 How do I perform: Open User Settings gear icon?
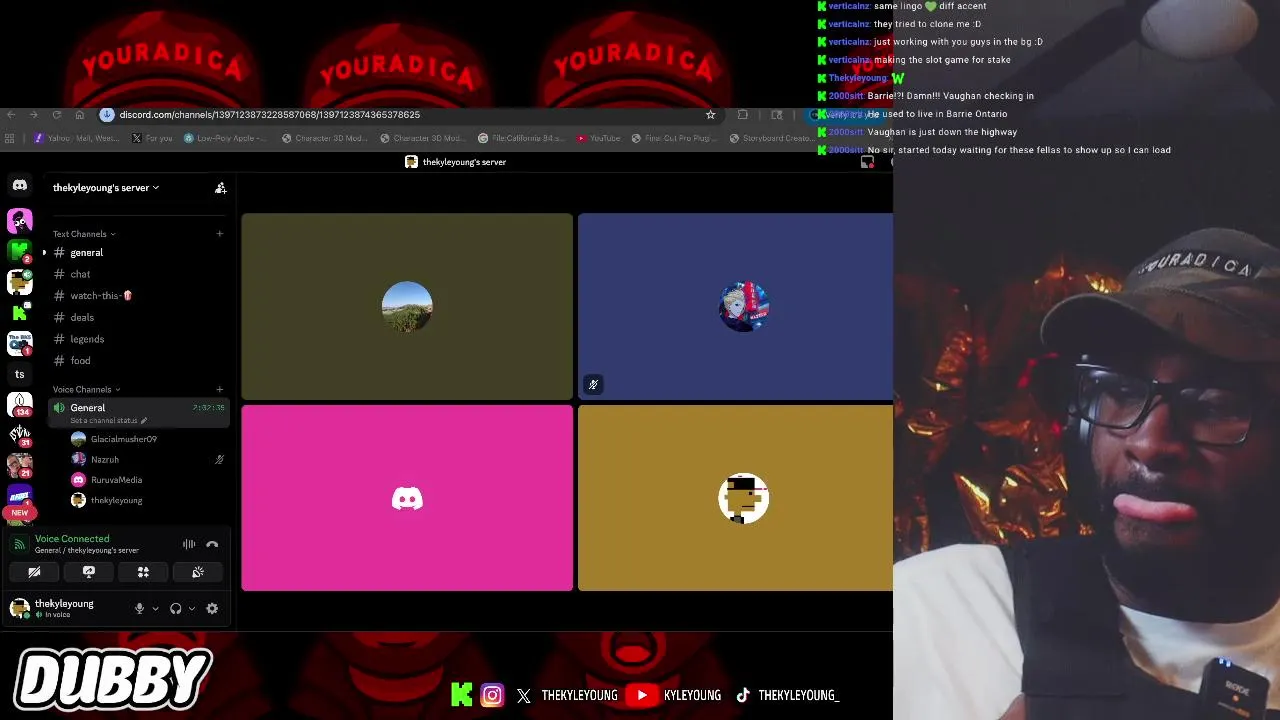coord(212,609)
